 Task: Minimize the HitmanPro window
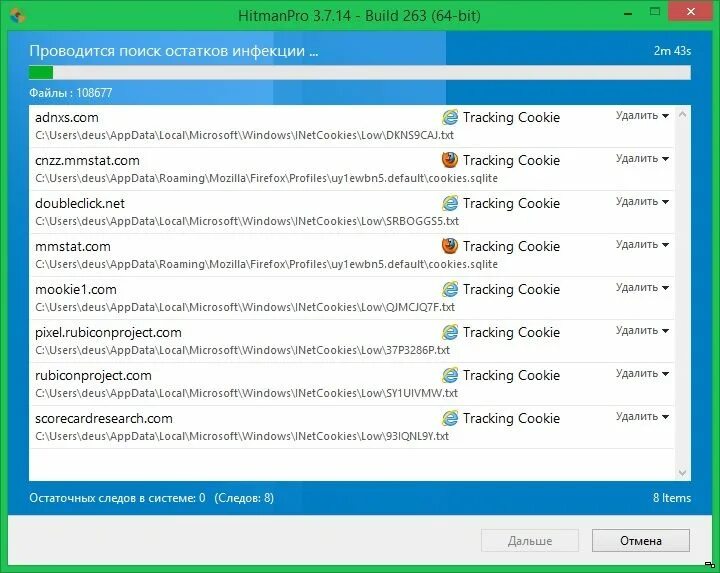click(x=628, y=13)
